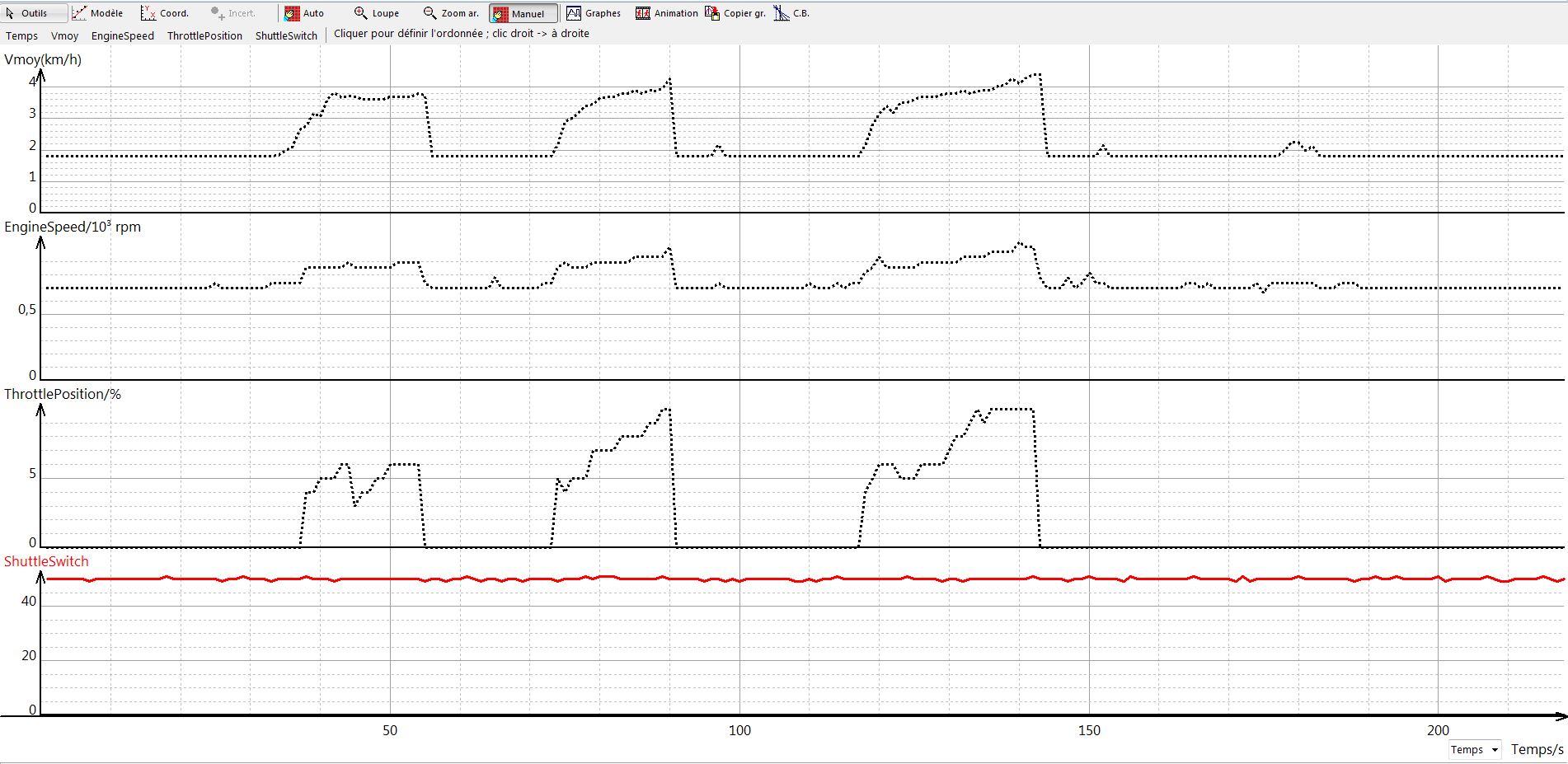
Task: Click the red ShuttleSwitch axis label
Action: click(46, 561)
